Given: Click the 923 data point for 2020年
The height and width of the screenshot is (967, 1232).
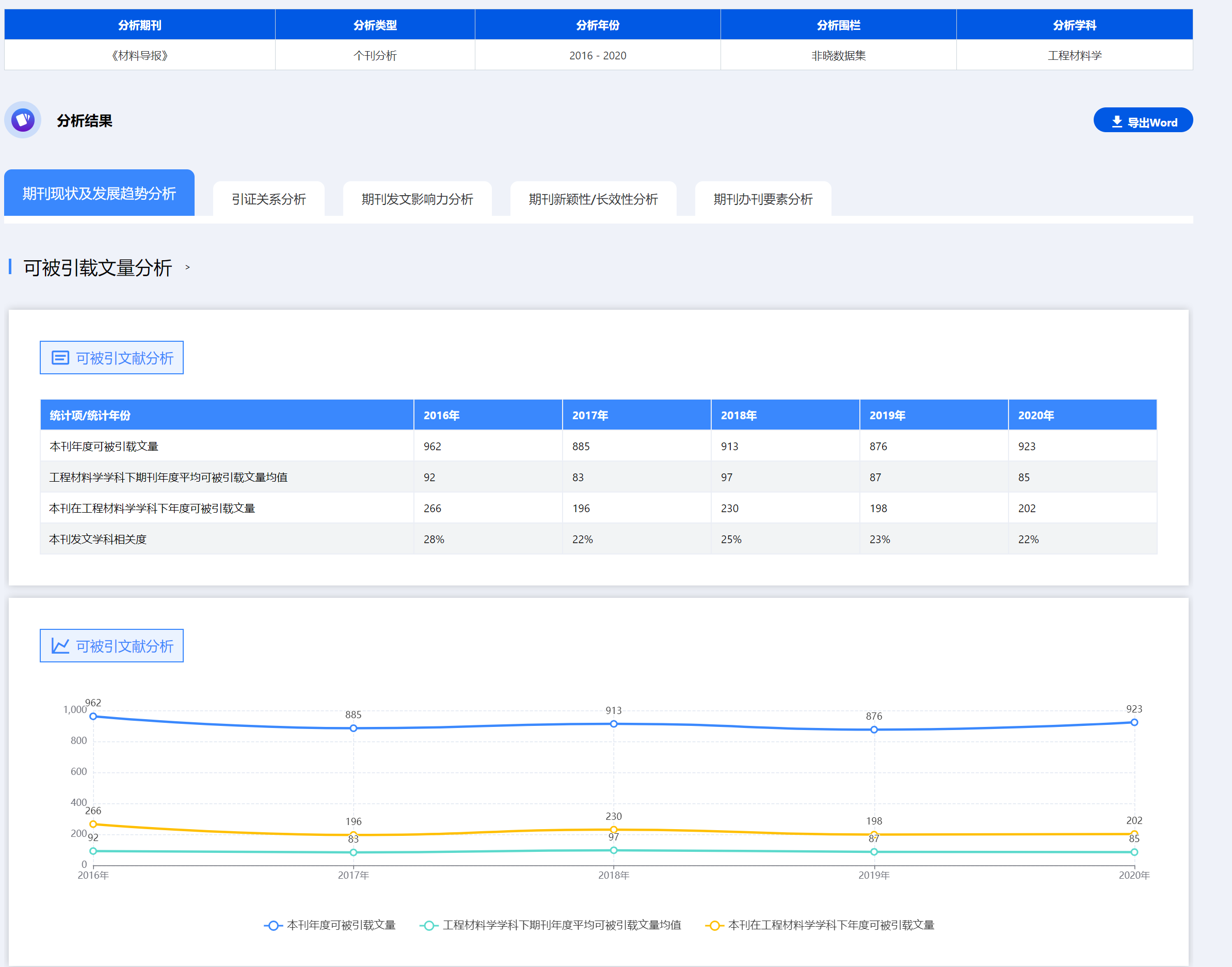Looking at the screenshot, I should pos(1134,722).
